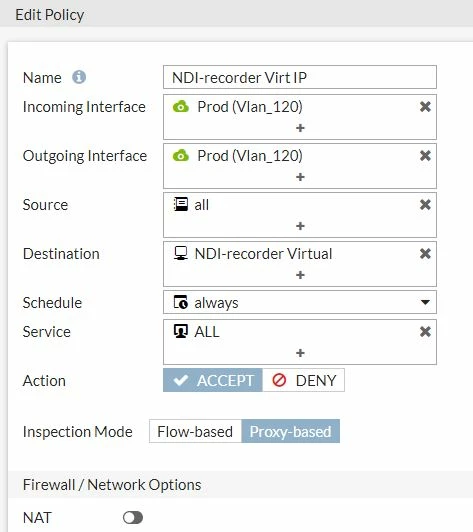This screenshot has height=532, width=473.
Task: Click the info icon next to Name
Action: 79,77
